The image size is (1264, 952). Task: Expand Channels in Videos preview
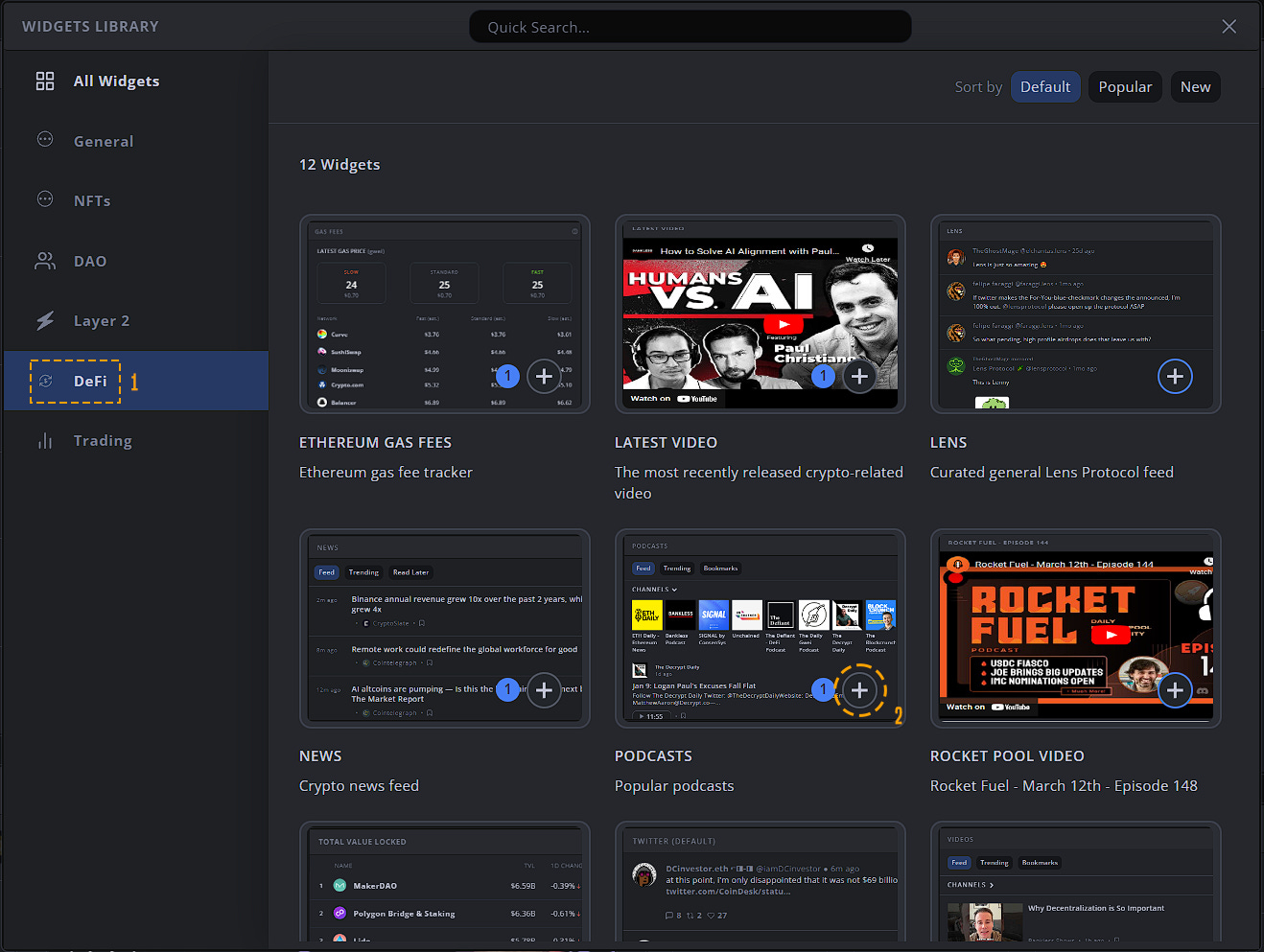[971, 885]
